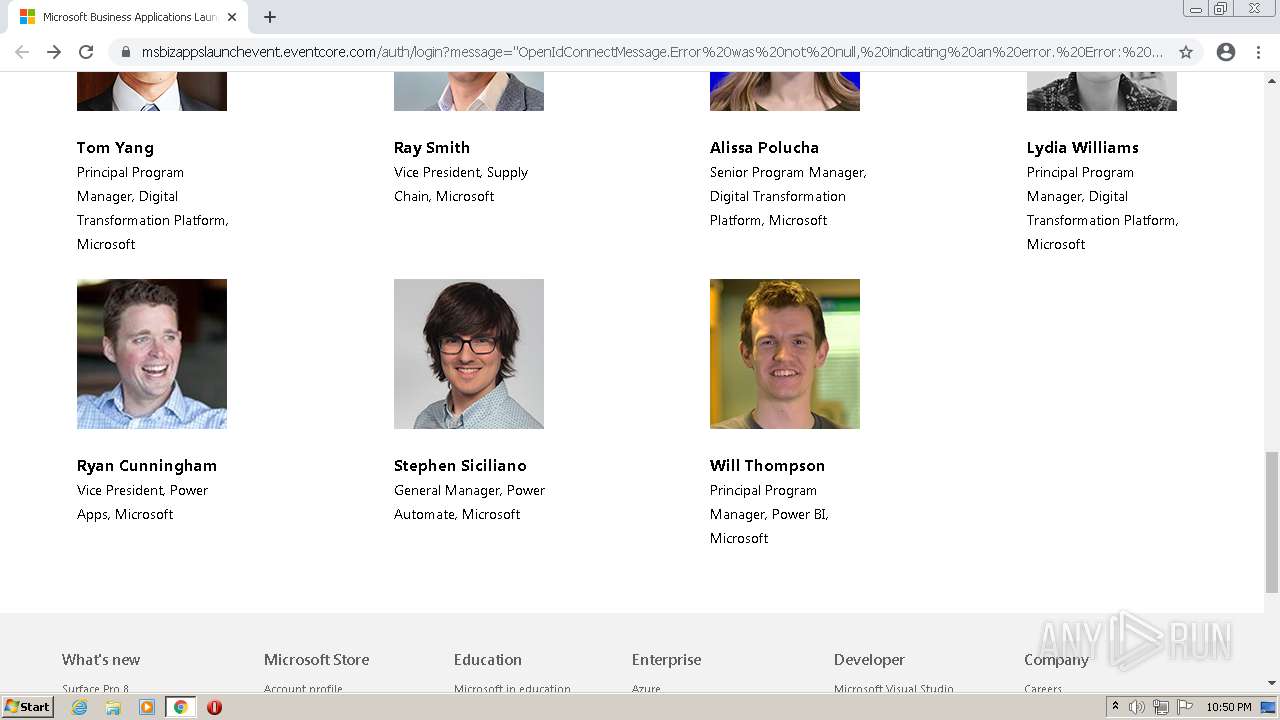Open the Chrome three-dot menu
Viewport: 1280px width, 720px height.
1258,52
